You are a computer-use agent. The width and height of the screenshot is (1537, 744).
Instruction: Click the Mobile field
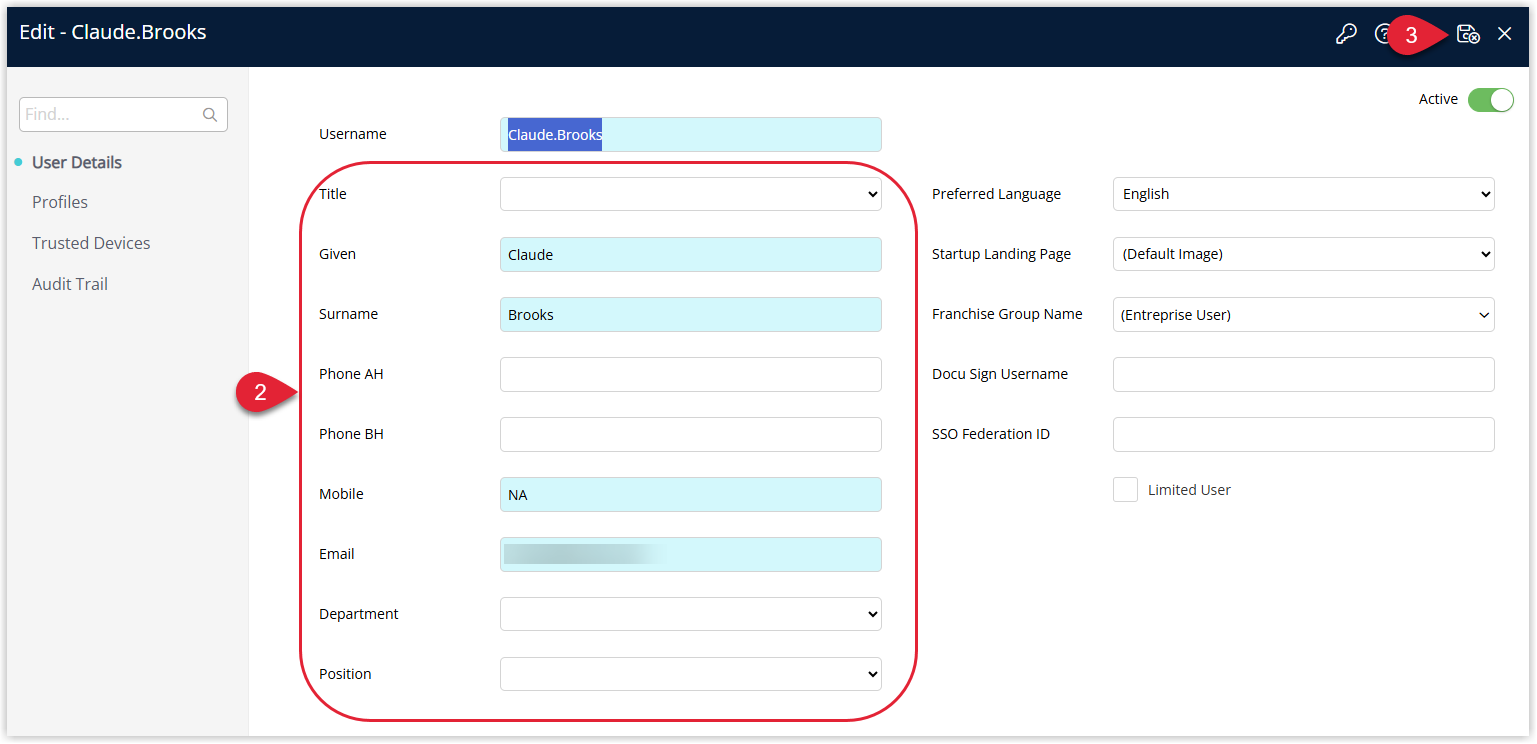click(691, 494)
